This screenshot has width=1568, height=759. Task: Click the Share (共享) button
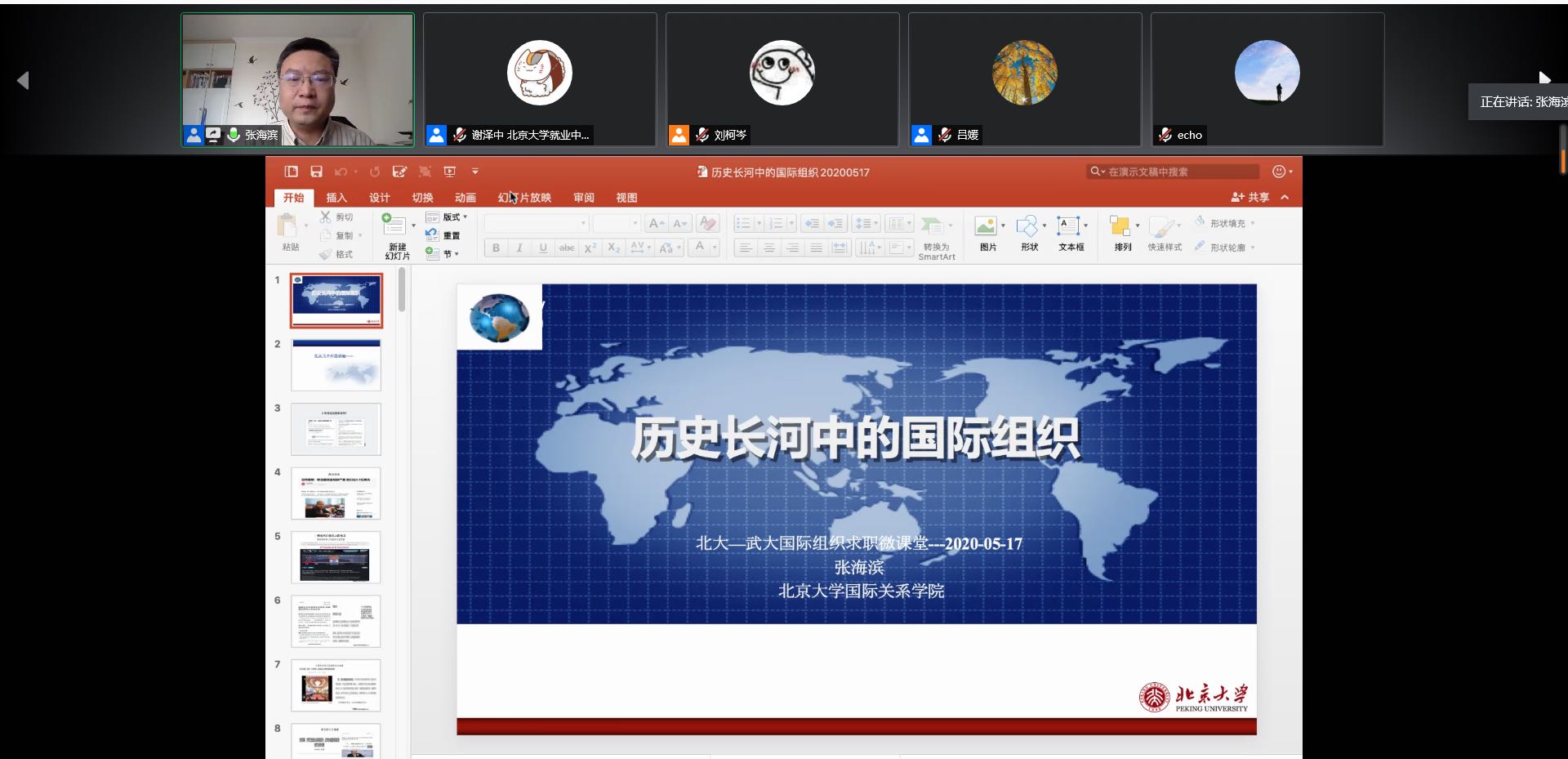(x=1250, y=198)
